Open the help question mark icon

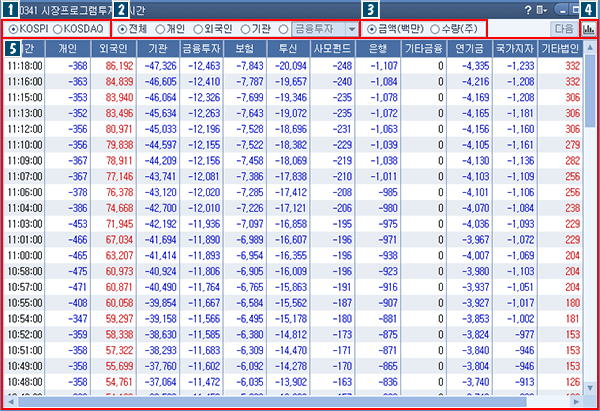[x=528, y=10]
